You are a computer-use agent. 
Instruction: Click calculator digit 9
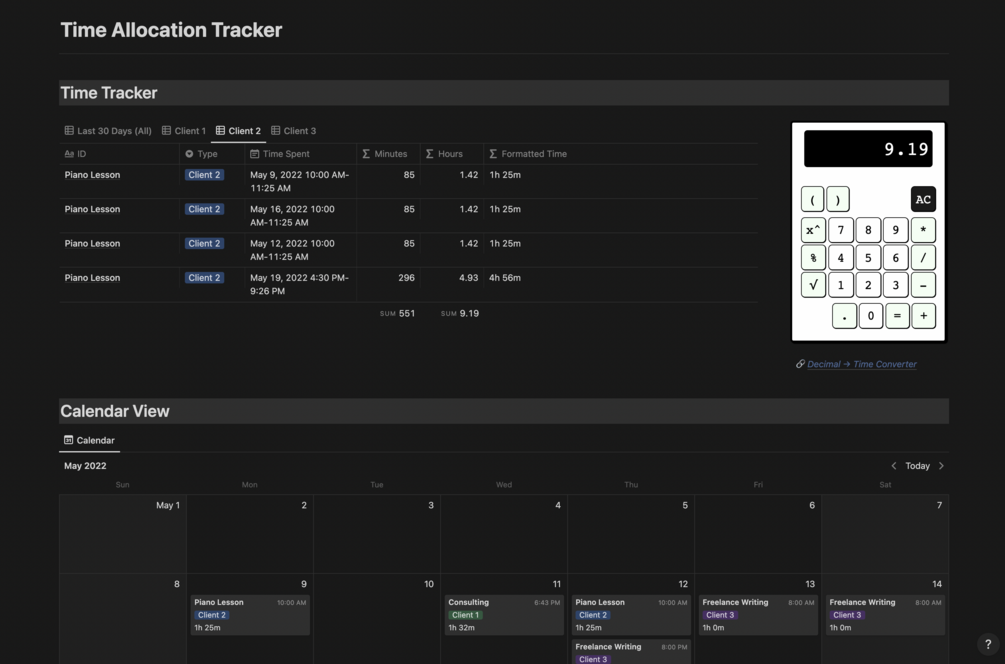pyautogui.click(x=896, y=230)
